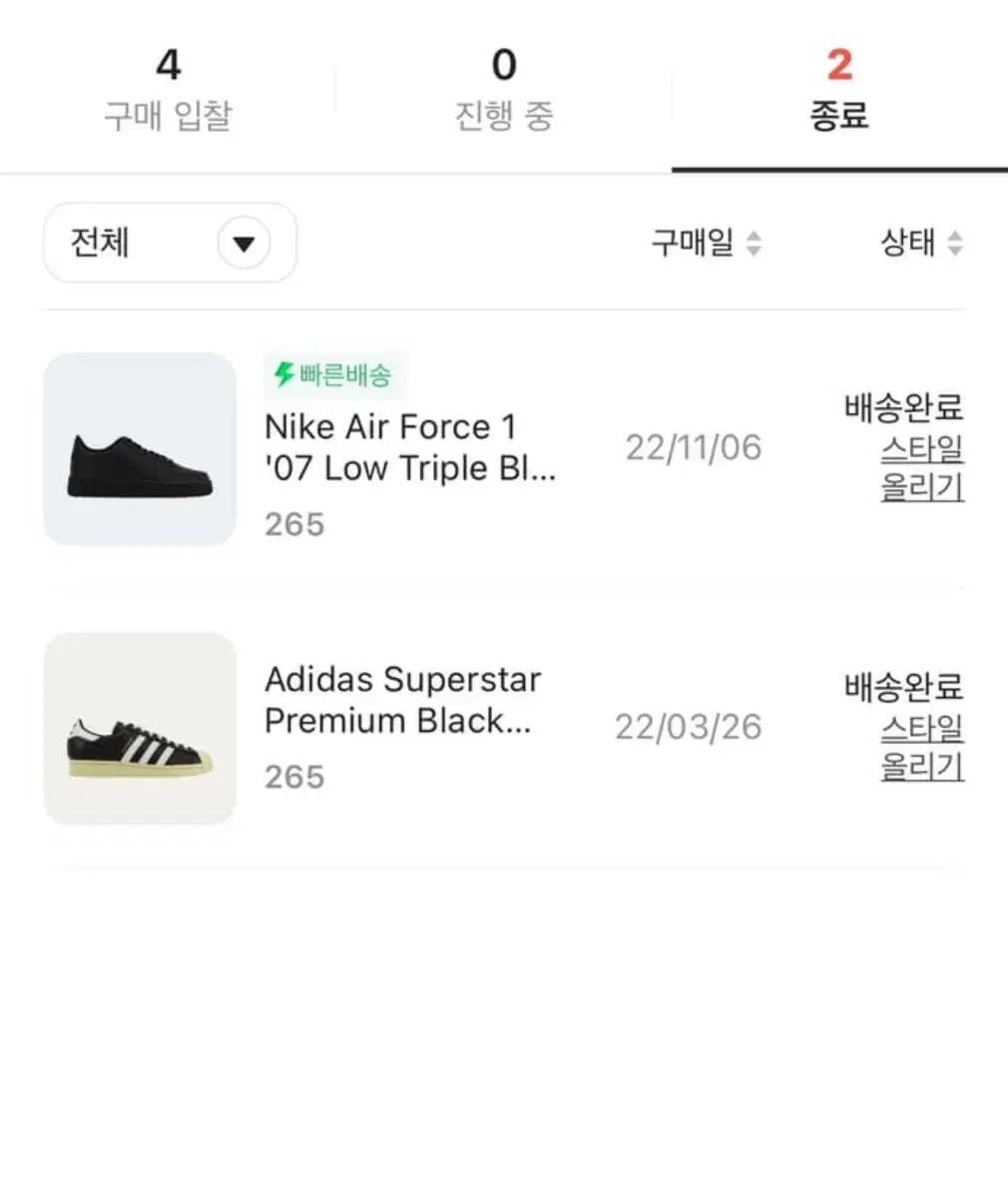Image resolution: width=1008 pixels, height=1198 pixels.
Task: Switch to the 구매 입찰 tab
Action: 168,89
